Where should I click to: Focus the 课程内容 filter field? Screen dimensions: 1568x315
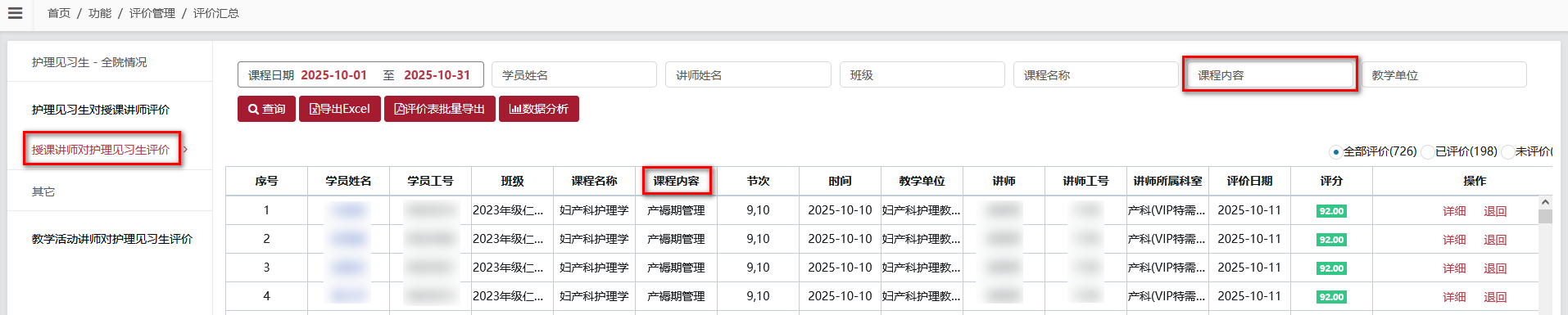(1270, 74)
